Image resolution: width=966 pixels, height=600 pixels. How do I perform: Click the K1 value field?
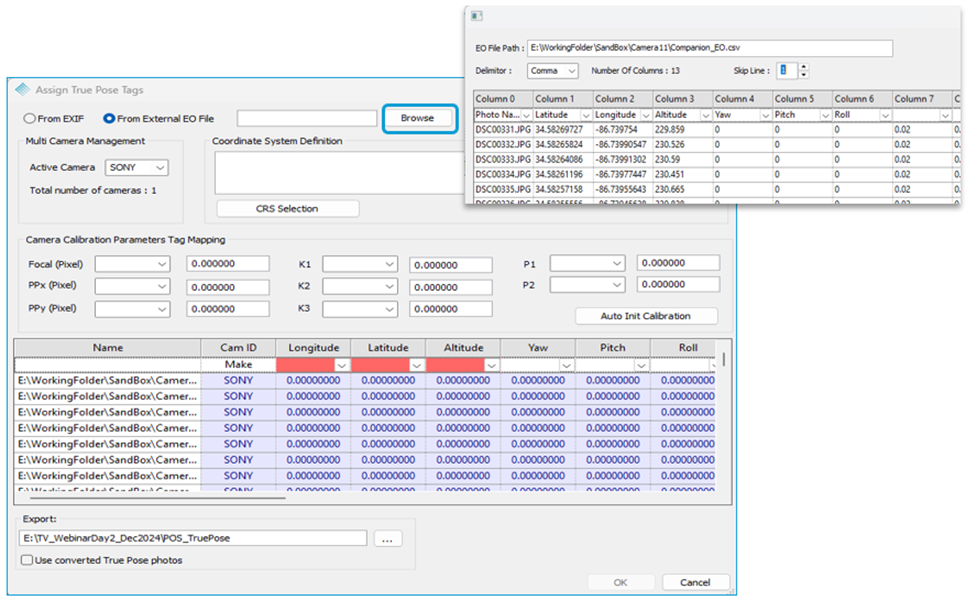(451, 265)
